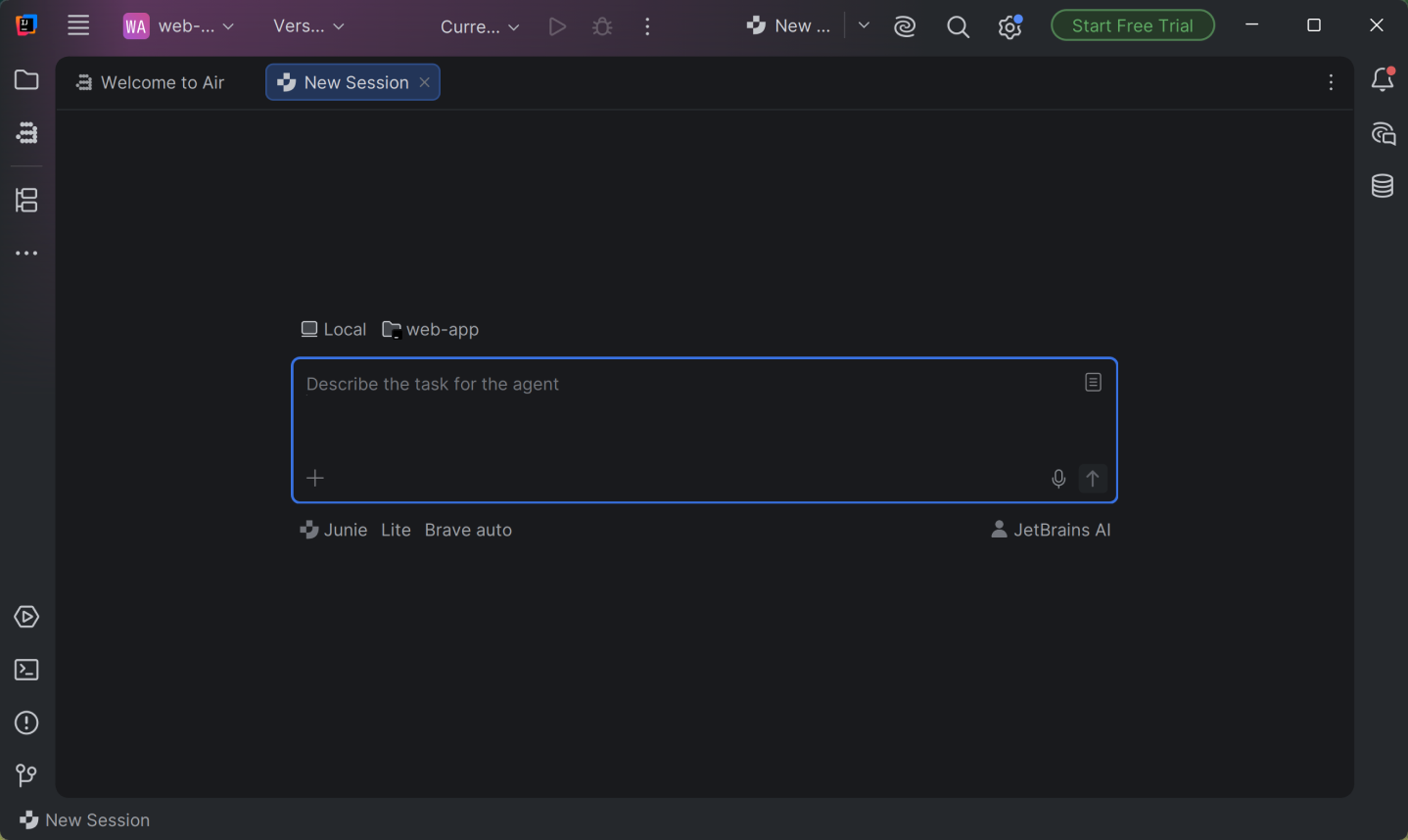Click the Run button in toolbar
1408x840 pixels.
click(x=557, y=26)
